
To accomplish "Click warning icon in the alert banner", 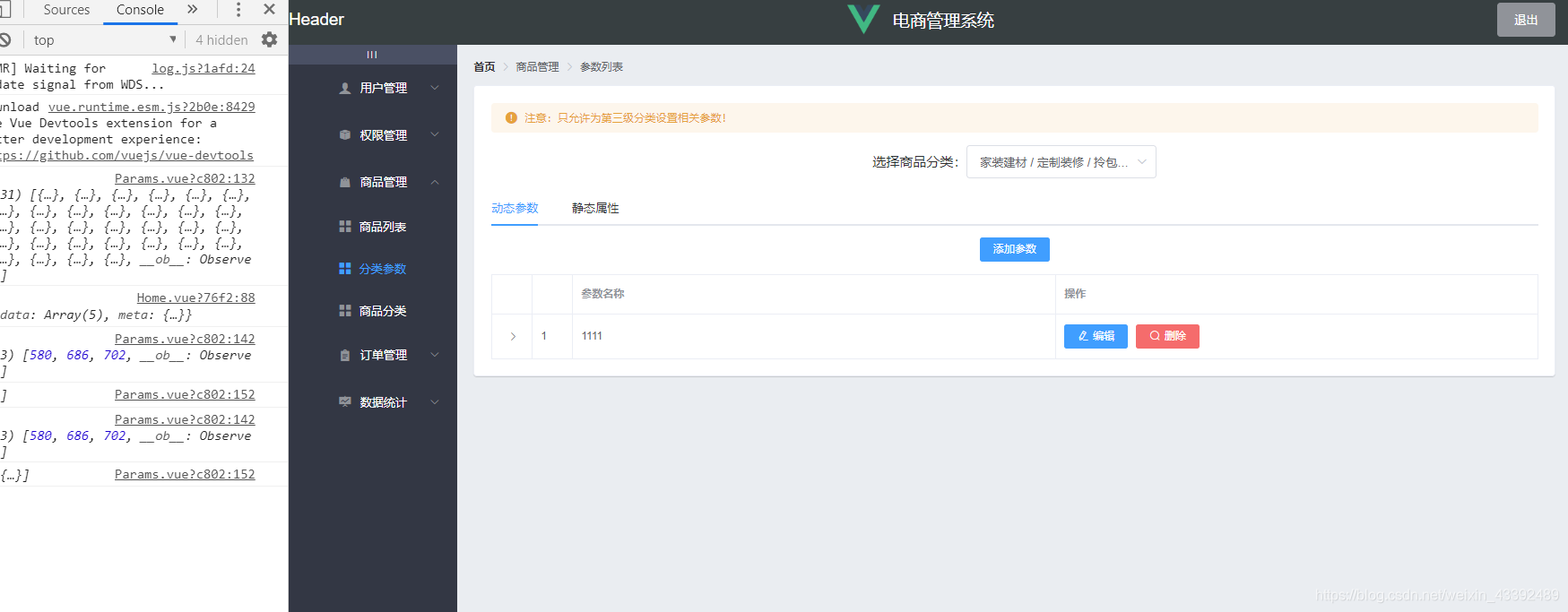I will pos(511,117).
